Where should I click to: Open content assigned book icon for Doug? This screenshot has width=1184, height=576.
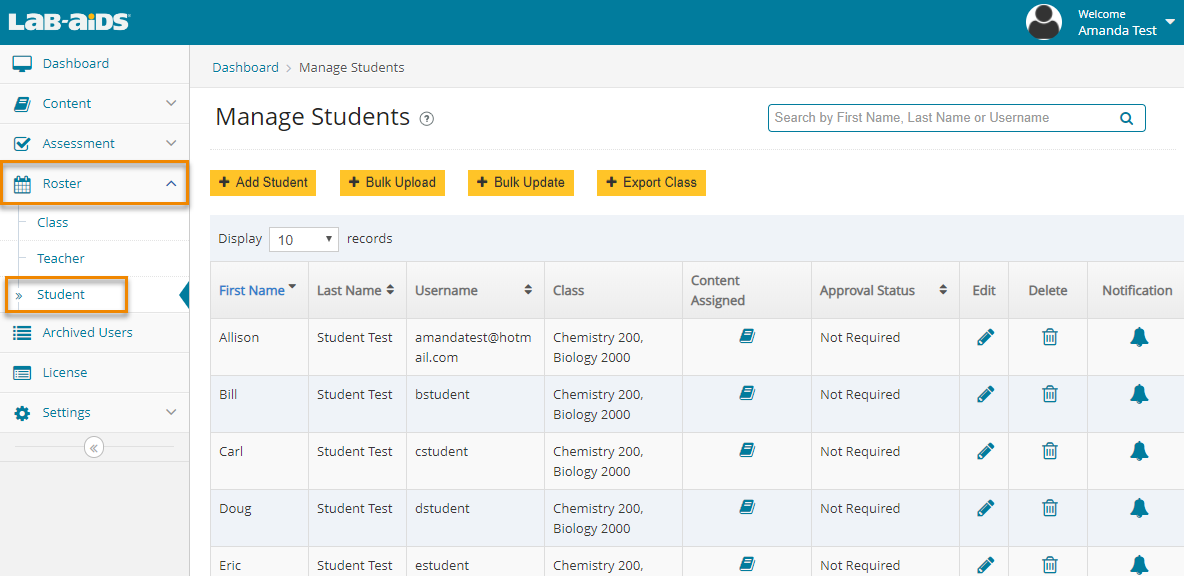[746, 508]
